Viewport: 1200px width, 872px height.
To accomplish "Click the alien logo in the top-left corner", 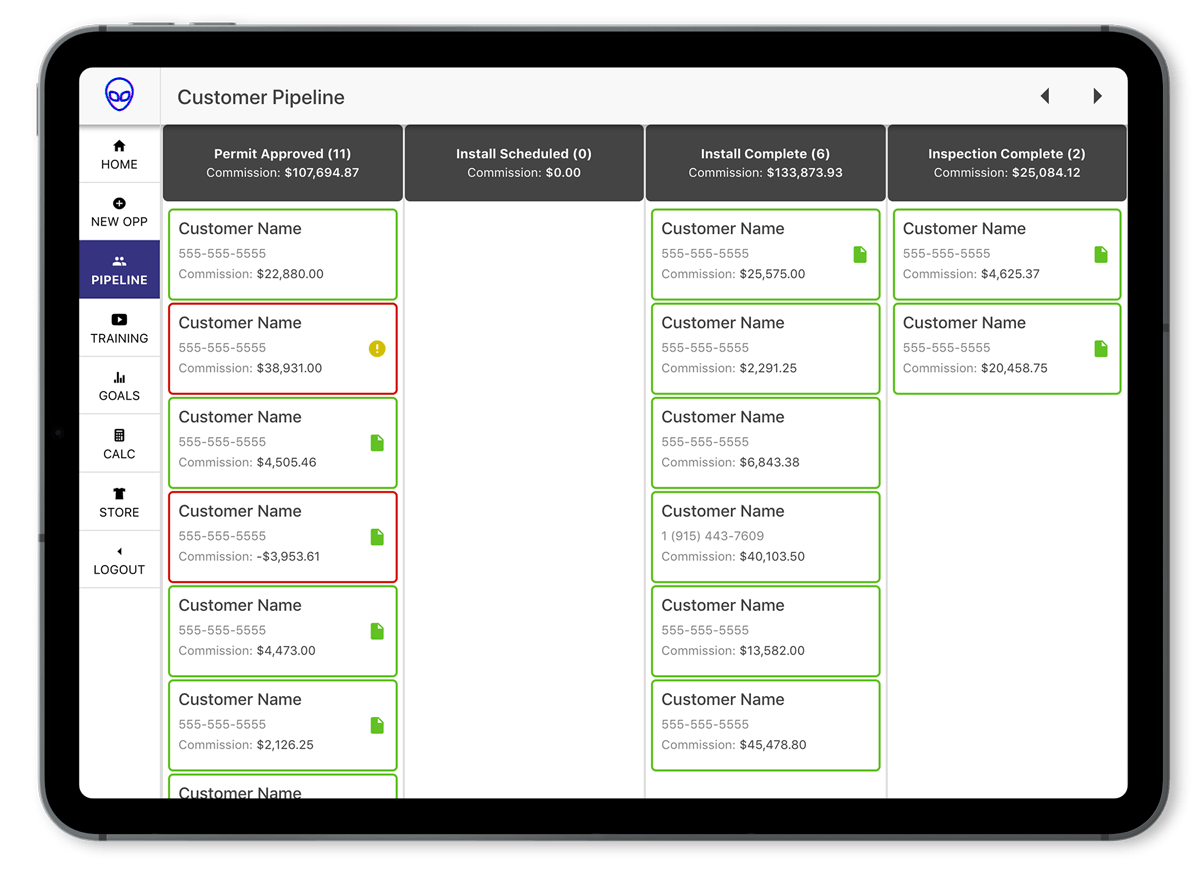I will click(119, 93).
